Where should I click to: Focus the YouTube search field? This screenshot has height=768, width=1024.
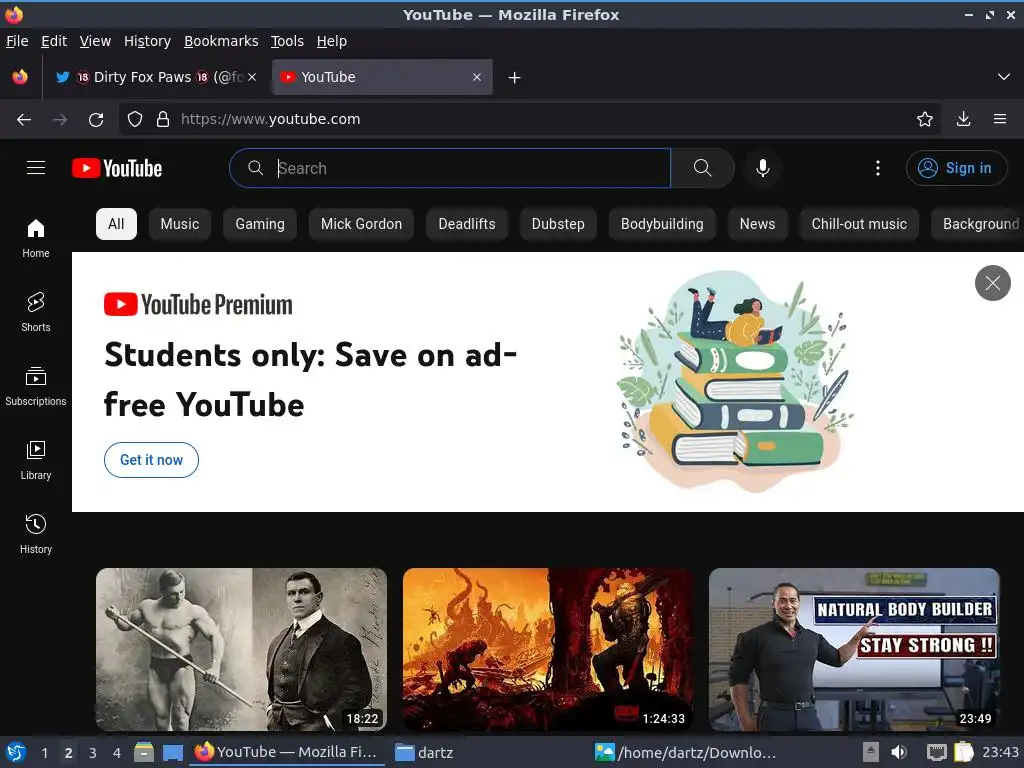click(x=451, y=168)
